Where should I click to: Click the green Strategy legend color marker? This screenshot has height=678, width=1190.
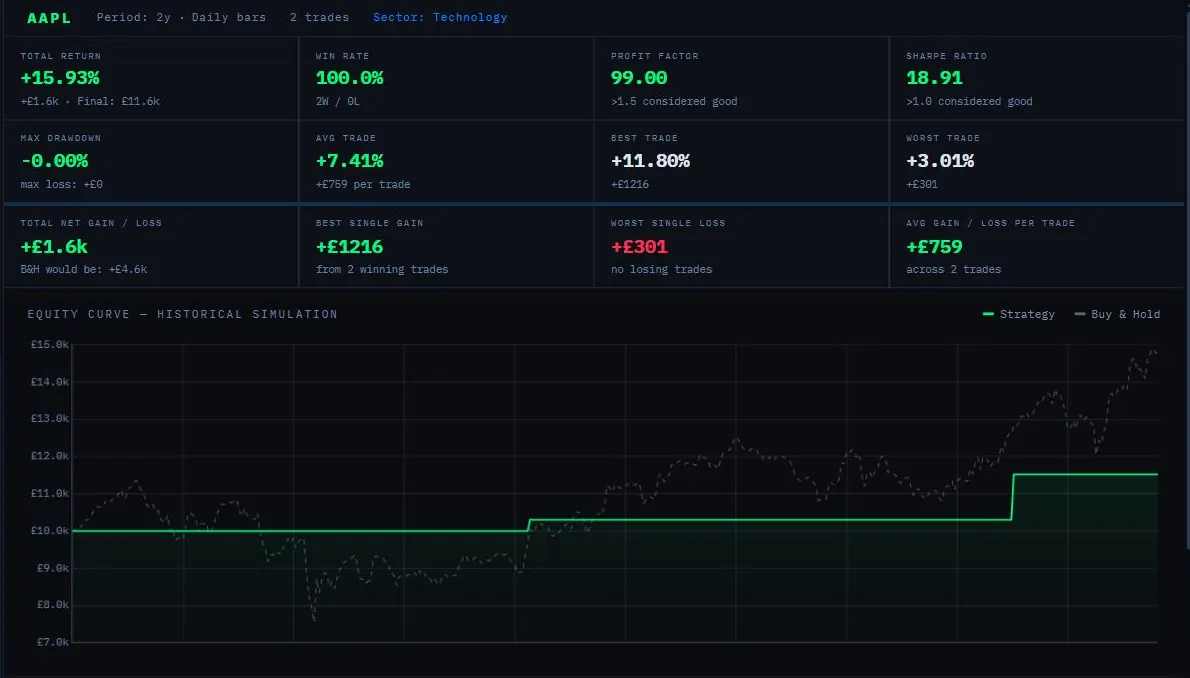[x=988, y=314]
